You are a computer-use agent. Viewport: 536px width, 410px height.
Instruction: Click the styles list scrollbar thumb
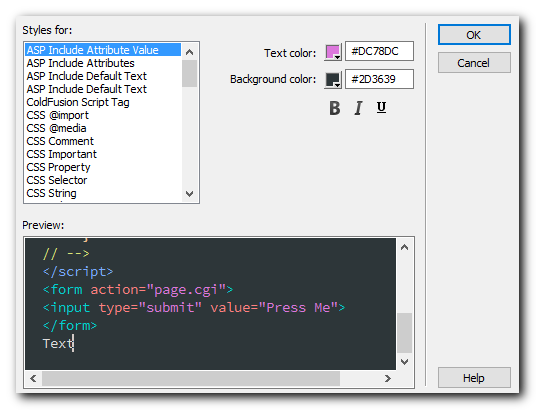189,74
